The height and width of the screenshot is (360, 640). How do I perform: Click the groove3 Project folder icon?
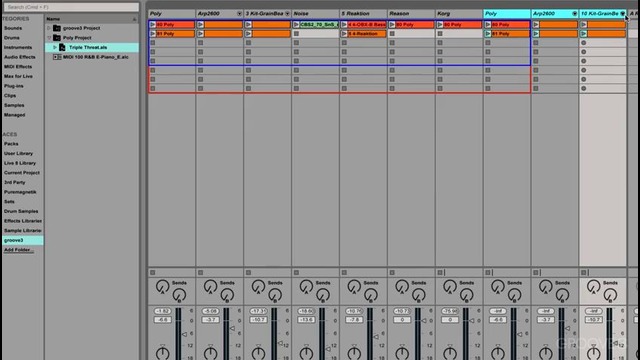point(57,28)
